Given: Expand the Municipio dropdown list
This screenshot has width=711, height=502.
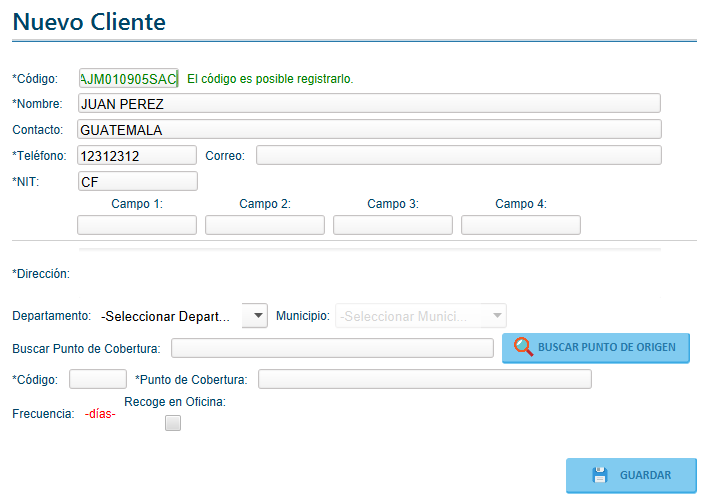Looking at the screenshot, I should coord(496,316).
